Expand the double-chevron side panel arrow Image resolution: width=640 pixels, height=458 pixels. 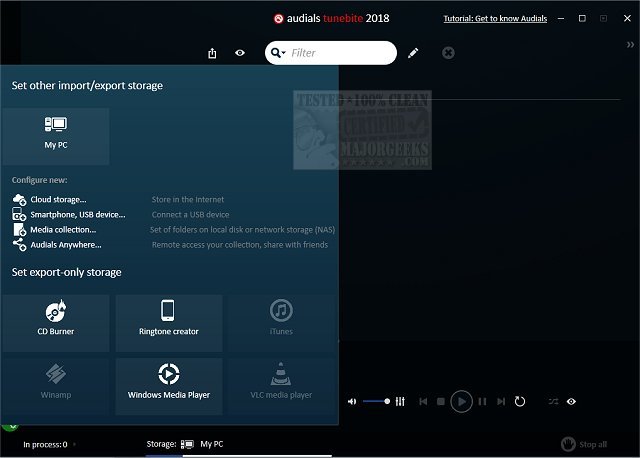click(x=630, y=44)
